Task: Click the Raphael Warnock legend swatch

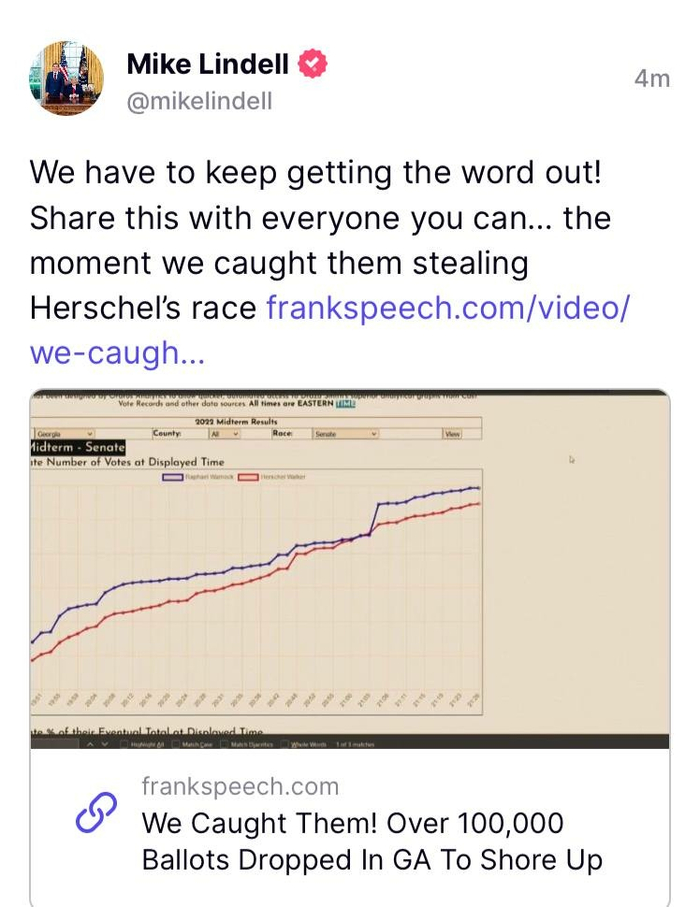Action: click(x=172, y=478)
